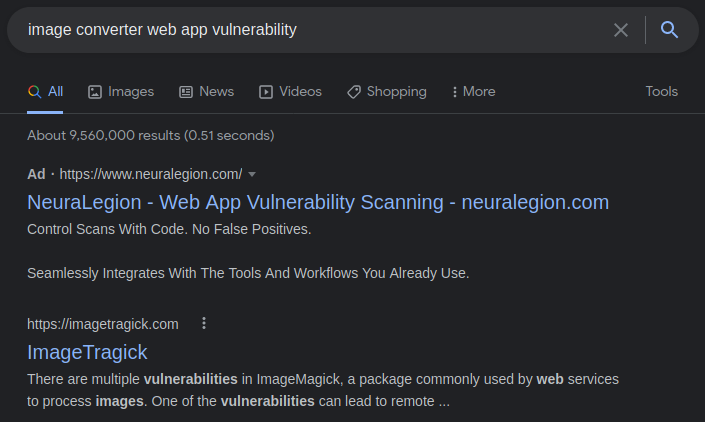Switch to the News results tab

[x=206, y=92]
